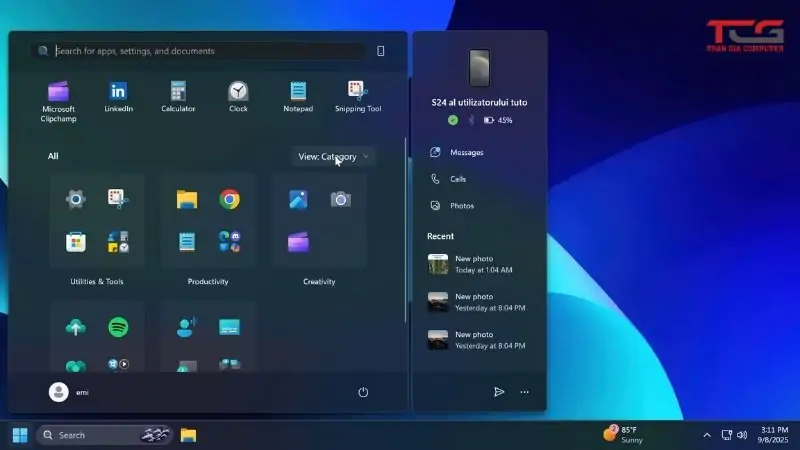800x450 pixels.
Task: Click the phone companion icon beside search
Action: [x=381, y=51]
